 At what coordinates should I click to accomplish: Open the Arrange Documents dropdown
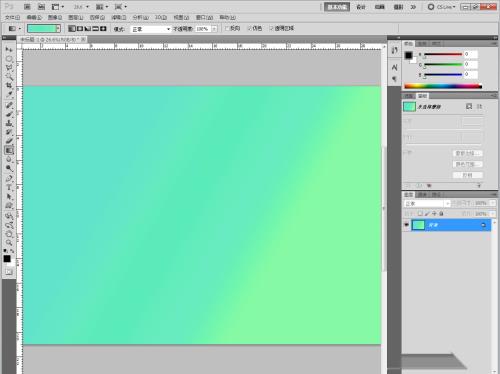coord(102,7)
